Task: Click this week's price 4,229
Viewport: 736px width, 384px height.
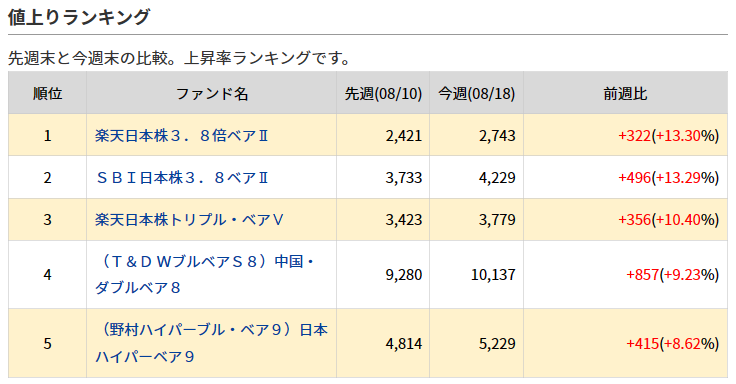Action: pyautogui.click(x=497, y=178)
